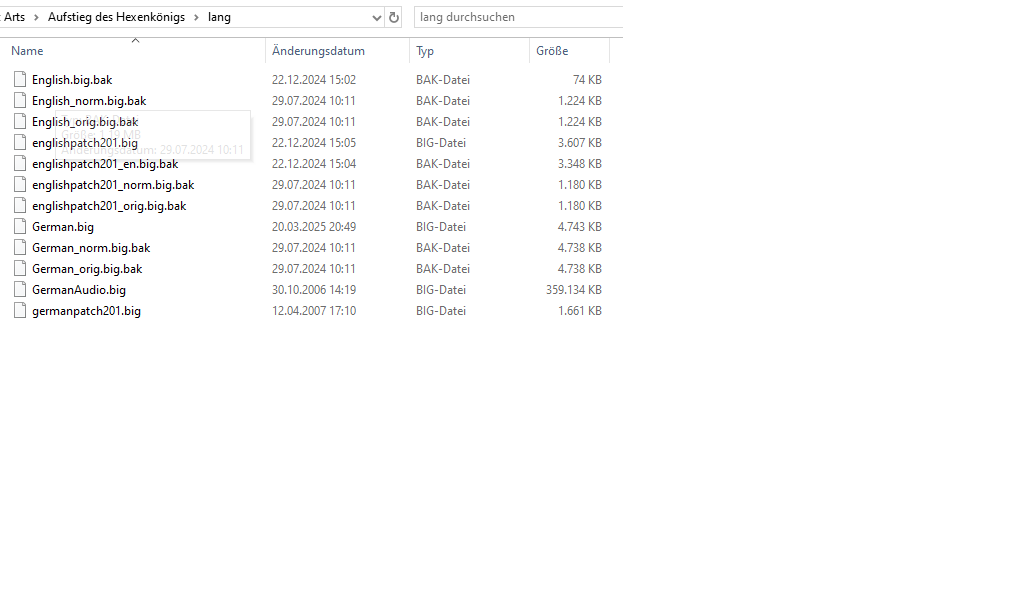1016x595 pixels.
Task: Select the file German.big
Action: 63,227
